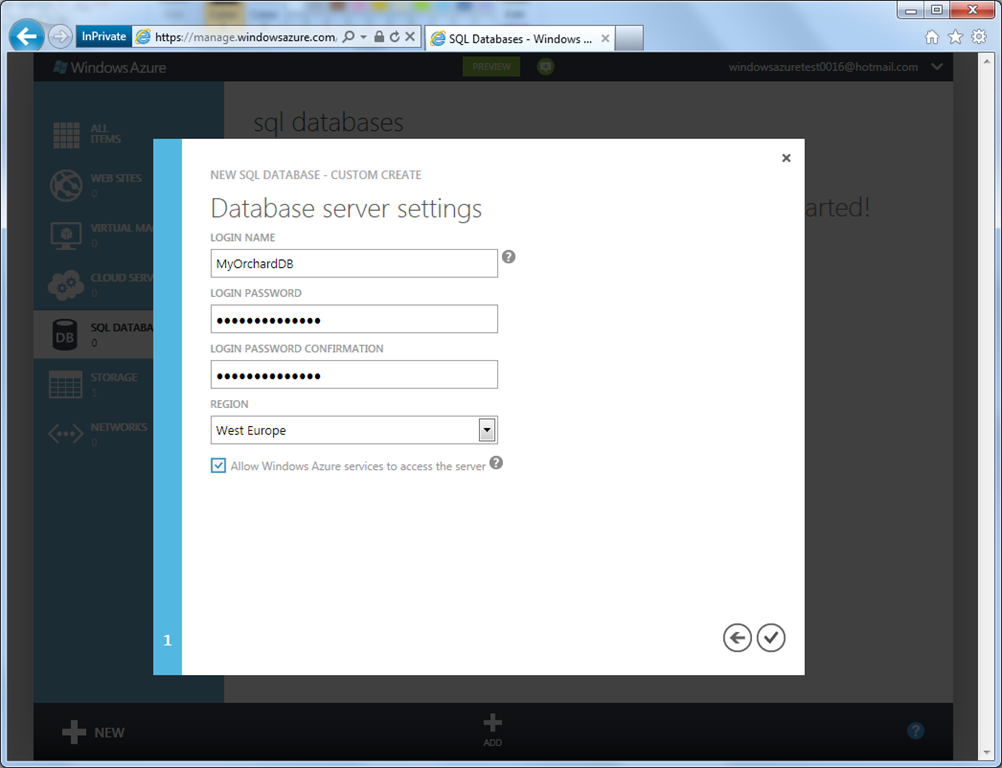The image size is (1002, 768).
Task: Open browser Tools gear icon
Action: click(x=979, y=37)
